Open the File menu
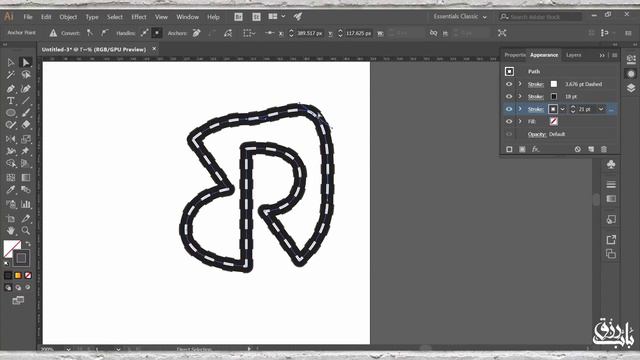Viewport: 640px width, 360px height. (28, 17)
